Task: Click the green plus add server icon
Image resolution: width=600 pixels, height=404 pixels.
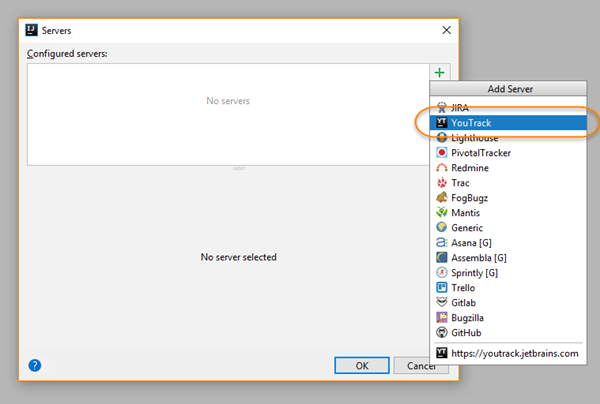Action: pyautogui.click(x=440, y=72)
